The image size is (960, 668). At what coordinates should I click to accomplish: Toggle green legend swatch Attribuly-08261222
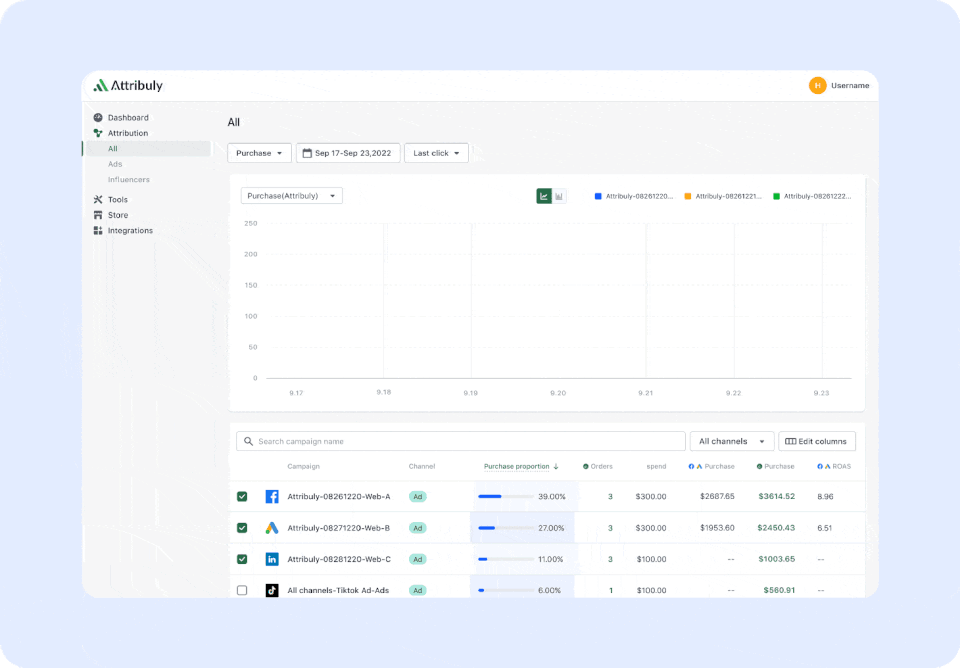(776, 197)
